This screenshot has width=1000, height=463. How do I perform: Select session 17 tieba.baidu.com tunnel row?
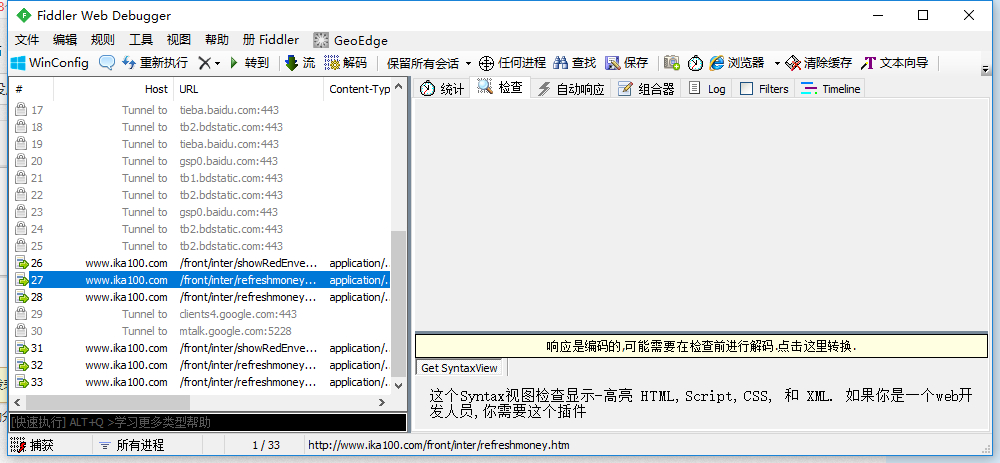[200, 110]
